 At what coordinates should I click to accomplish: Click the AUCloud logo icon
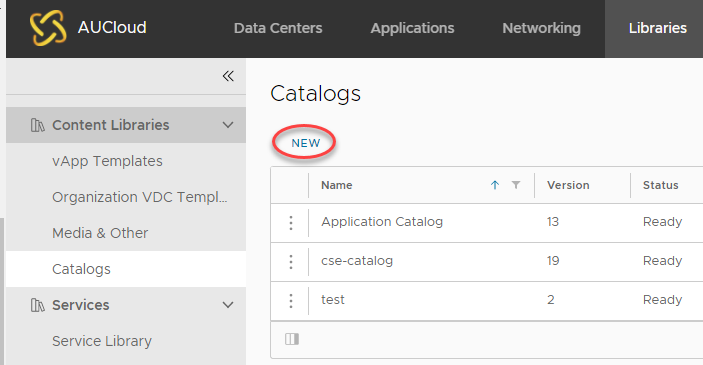click(48, 28)
